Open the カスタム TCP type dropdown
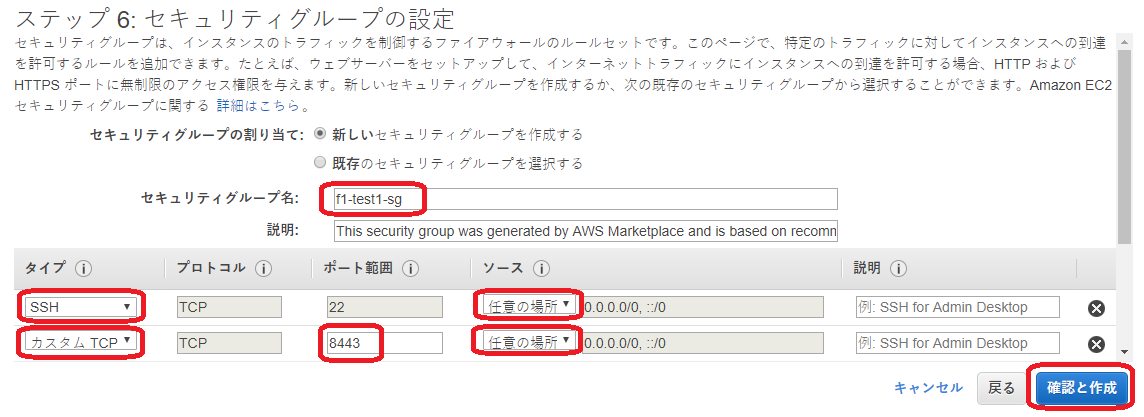This screenshot has width=1144, height=417. (x=81, y=343)
